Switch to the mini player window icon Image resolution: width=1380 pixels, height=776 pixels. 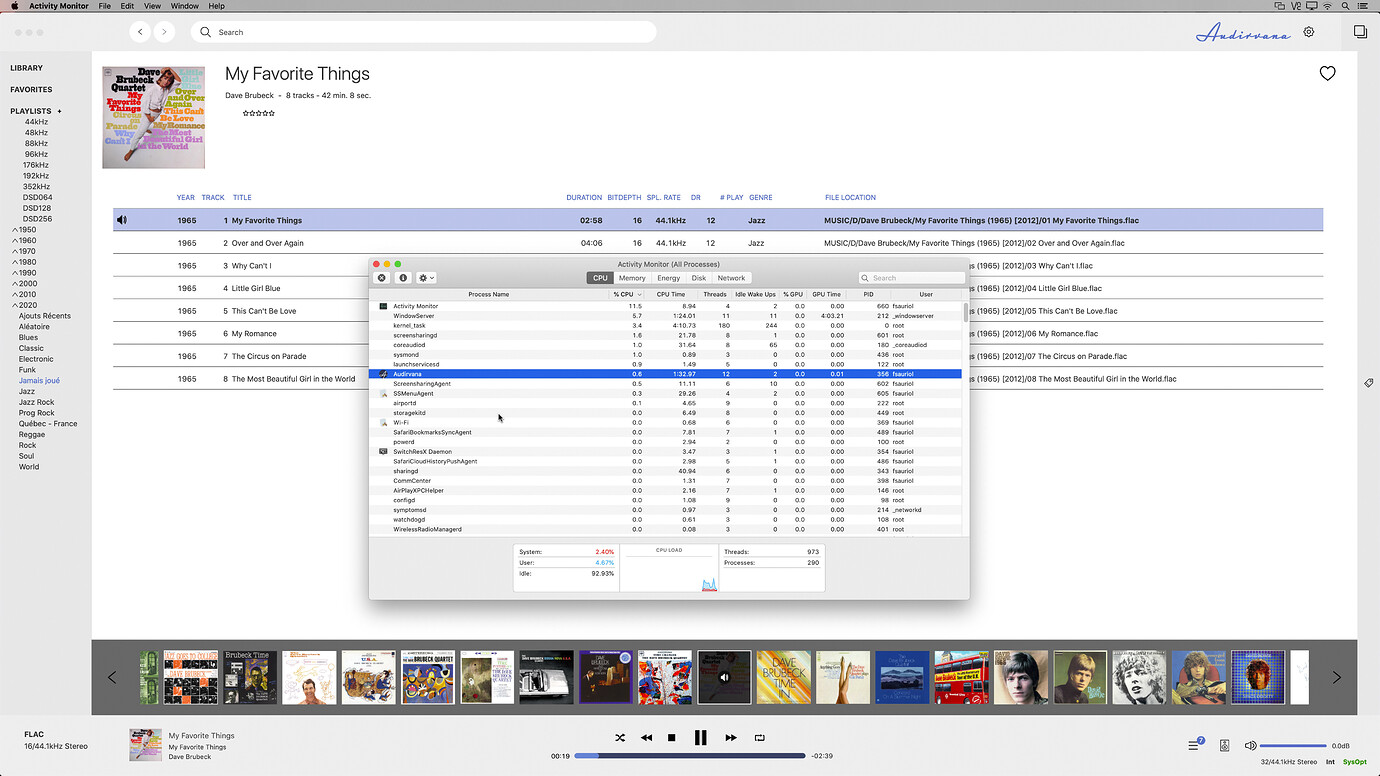pos(1360,32)
